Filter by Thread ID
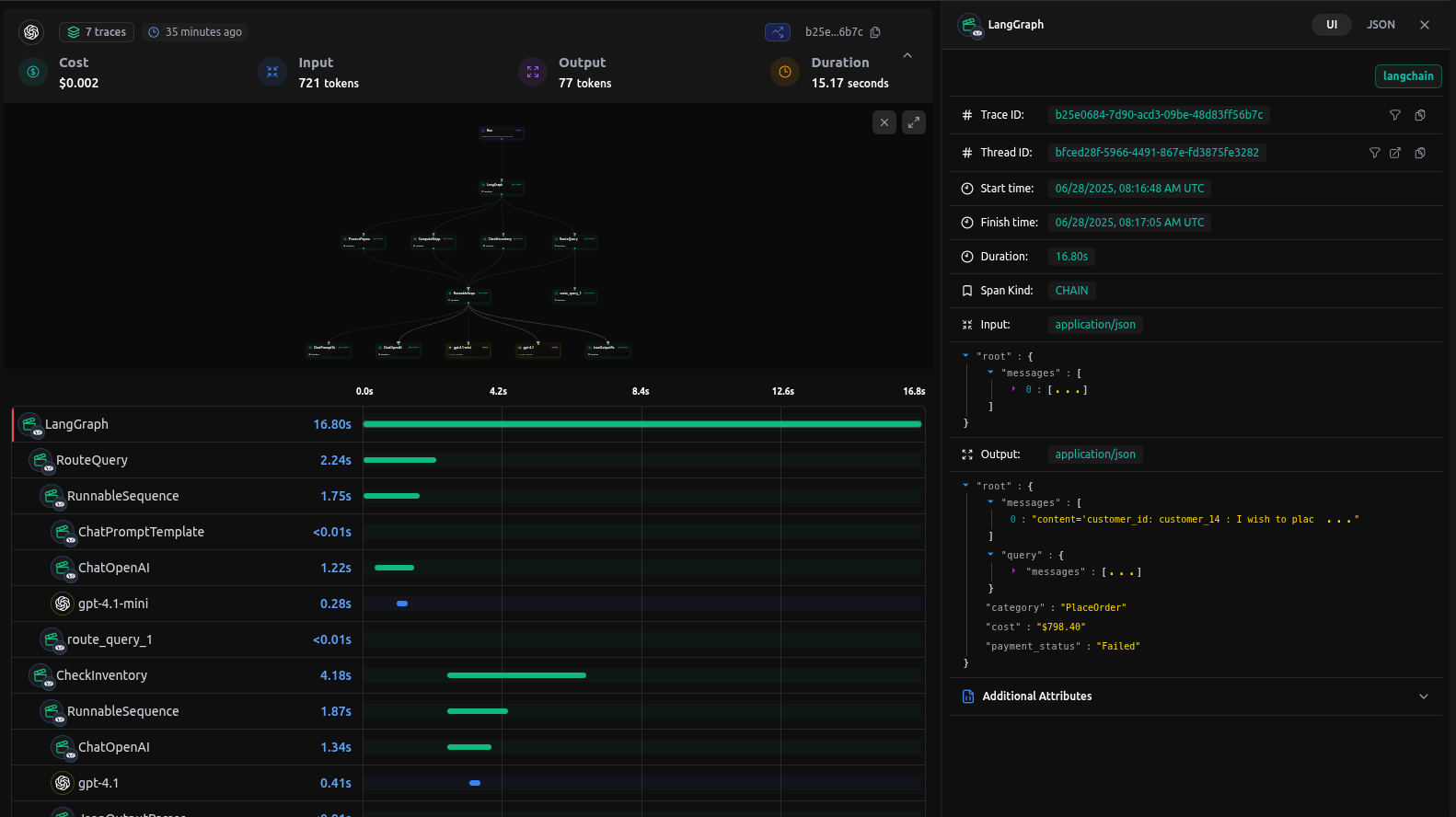 pos(1374,153)
